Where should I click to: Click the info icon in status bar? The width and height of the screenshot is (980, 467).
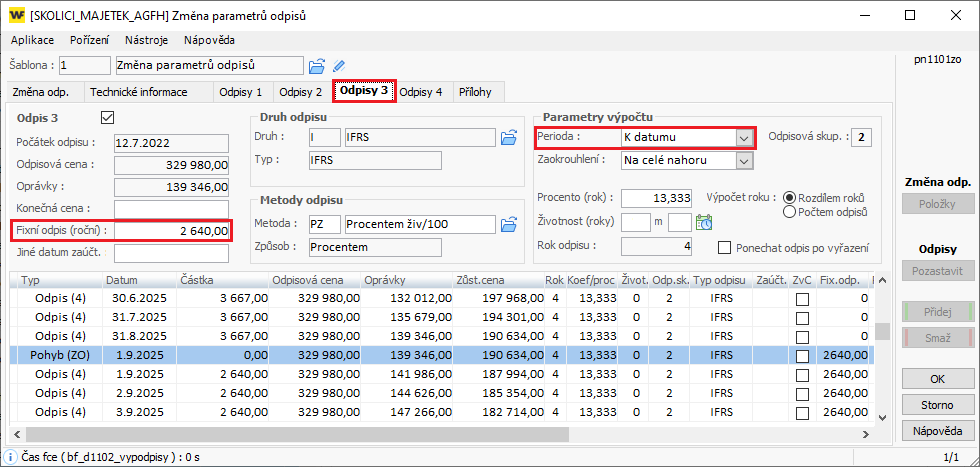click(10, 456)
